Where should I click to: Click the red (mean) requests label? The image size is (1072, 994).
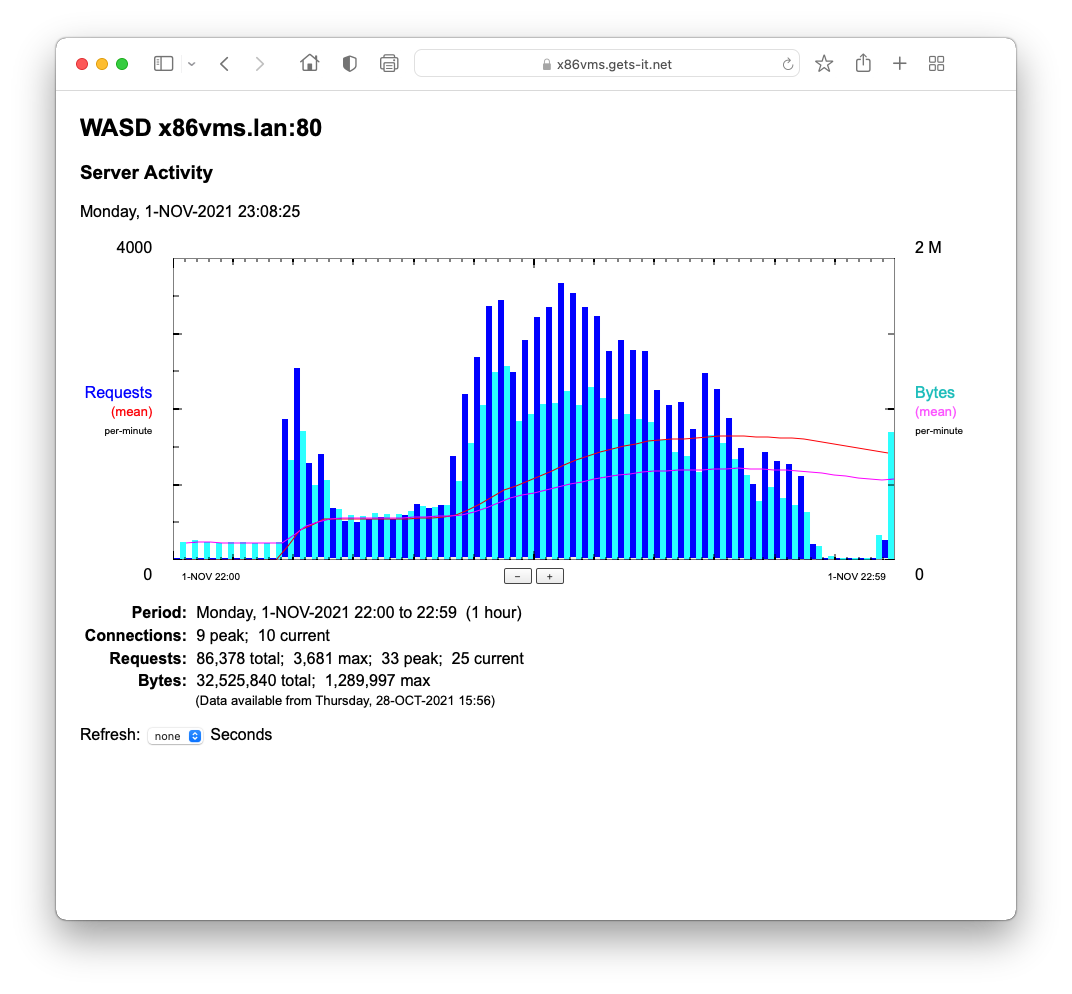click(x=131, y=412)
